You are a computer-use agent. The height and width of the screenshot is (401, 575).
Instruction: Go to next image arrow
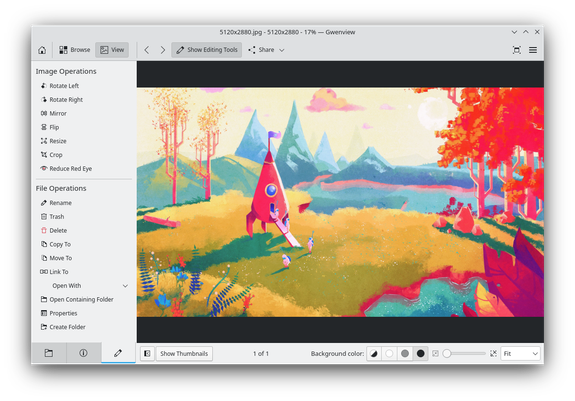point(163,50)
